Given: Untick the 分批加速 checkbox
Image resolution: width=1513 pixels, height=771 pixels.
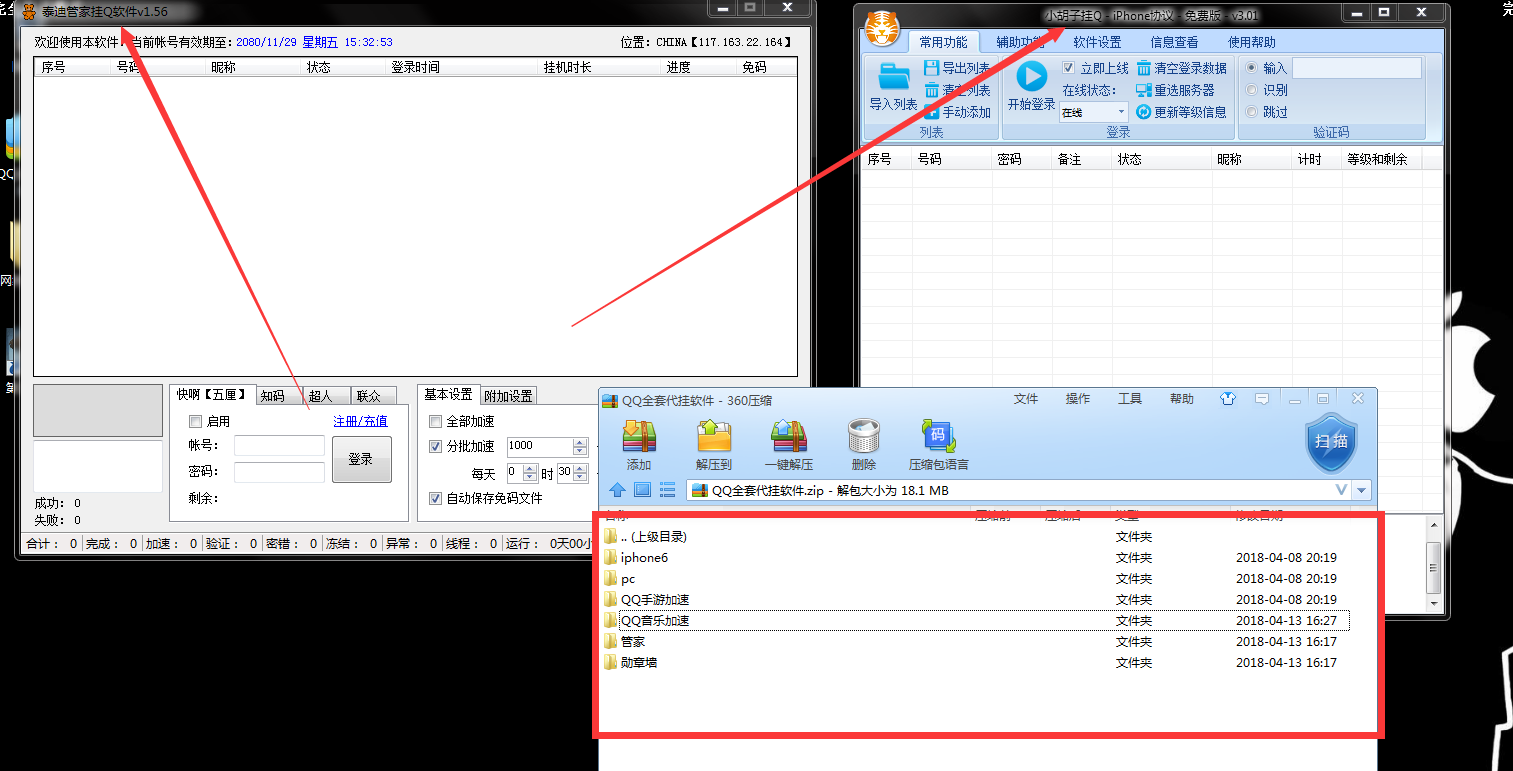Looking at the screenshot, I should click(435, 447).
